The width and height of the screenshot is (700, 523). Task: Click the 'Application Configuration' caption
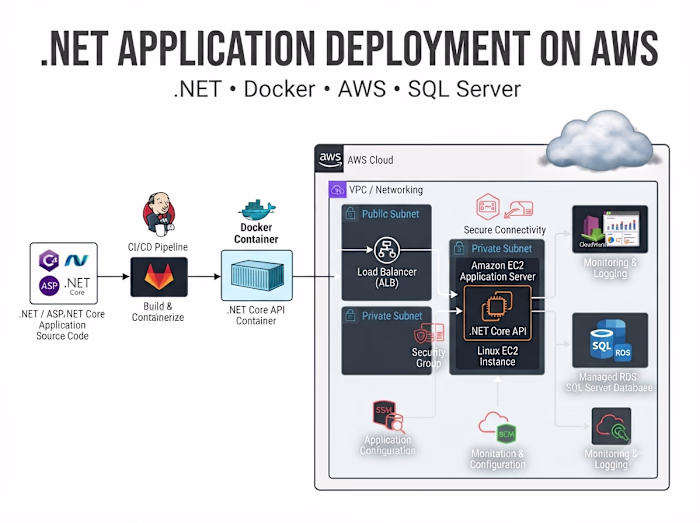[388, 445]
